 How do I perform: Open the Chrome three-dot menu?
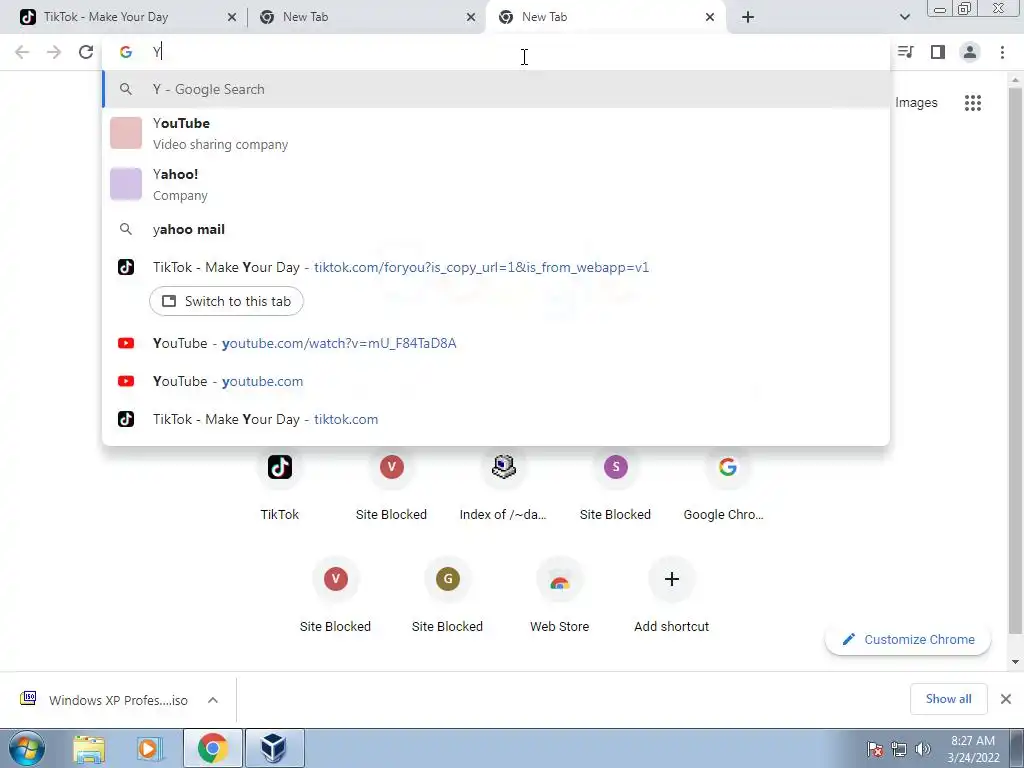coord(1002,52)
